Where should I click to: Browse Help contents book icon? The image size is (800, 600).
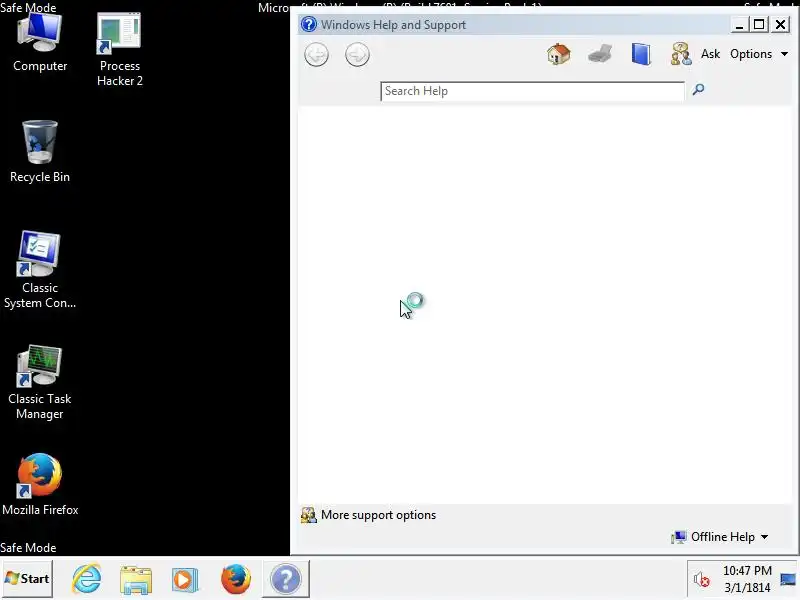pyautogui.click(x=641, y=54)
